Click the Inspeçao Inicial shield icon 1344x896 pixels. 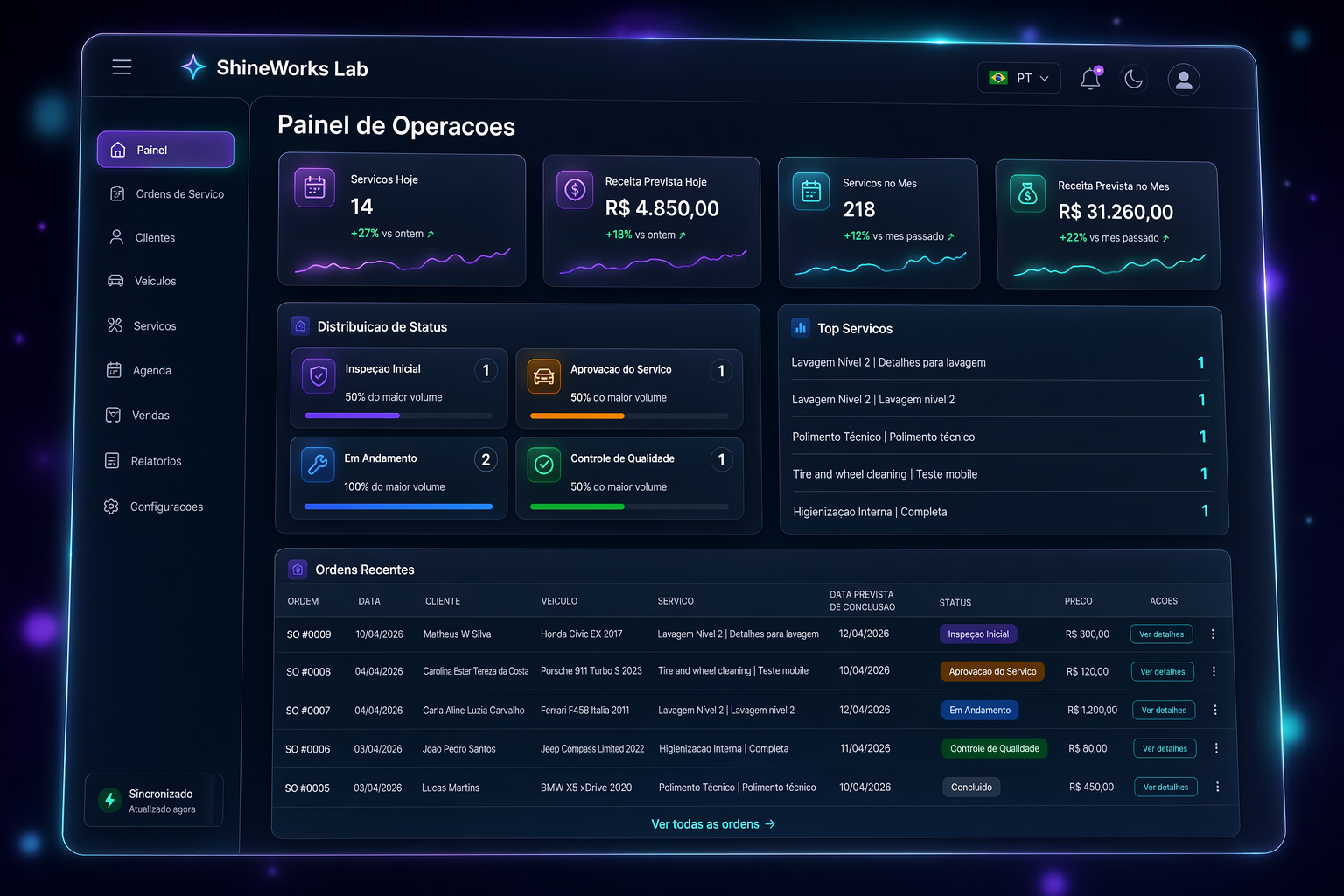coord(318,376)
